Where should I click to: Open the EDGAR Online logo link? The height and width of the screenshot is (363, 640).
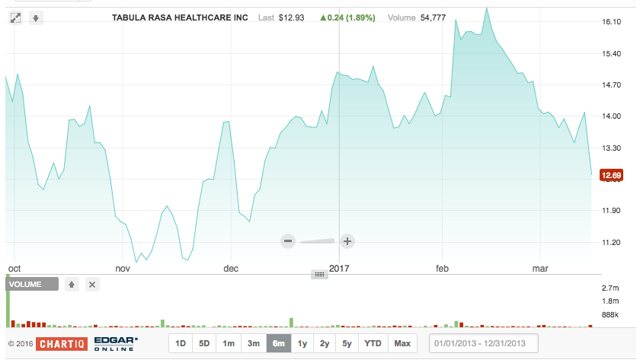pos(116,344)
